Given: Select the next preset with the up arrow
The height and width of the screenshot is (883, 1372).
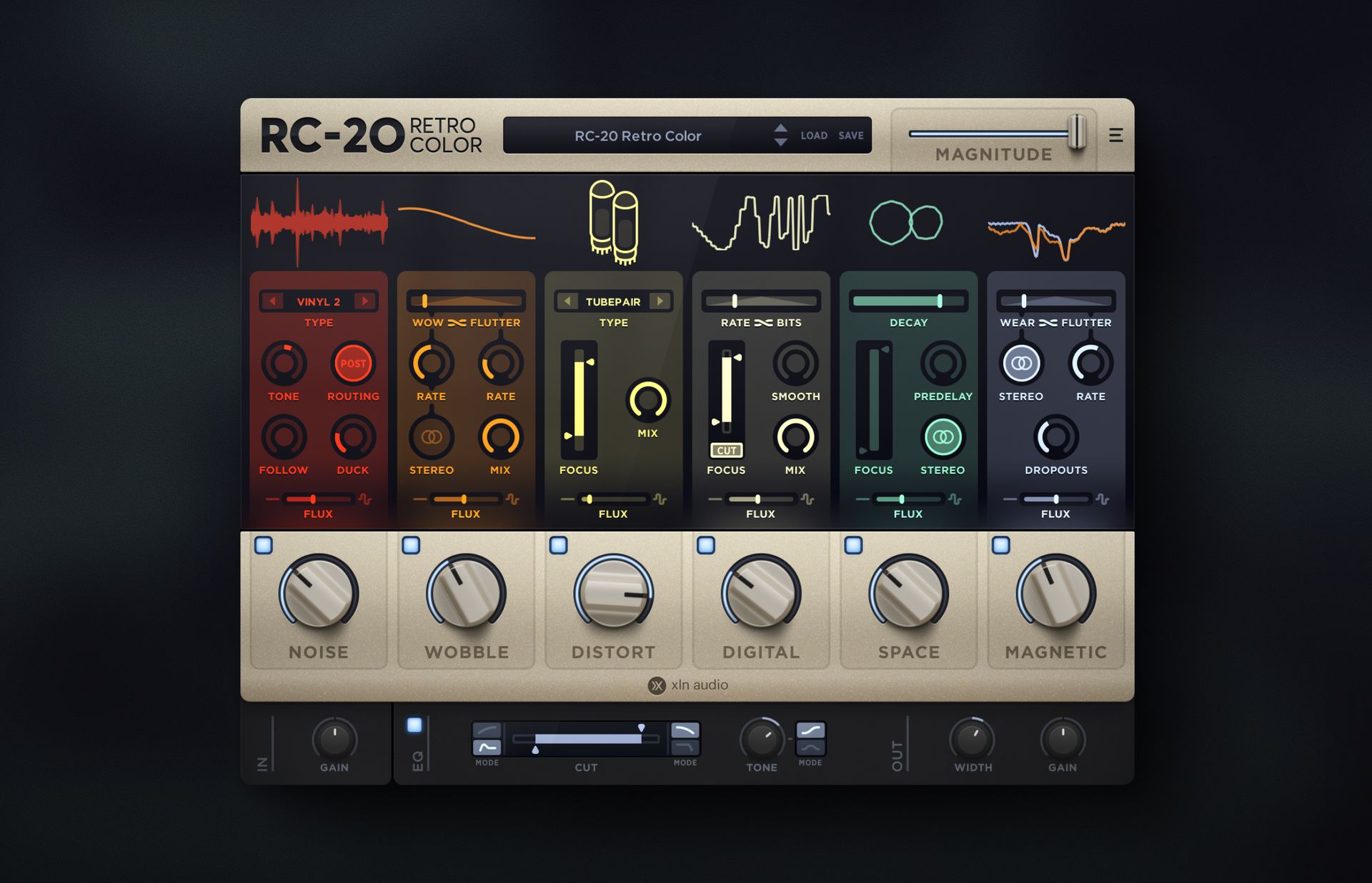Looking at the screenshot, I should click(x=780, y=128).
